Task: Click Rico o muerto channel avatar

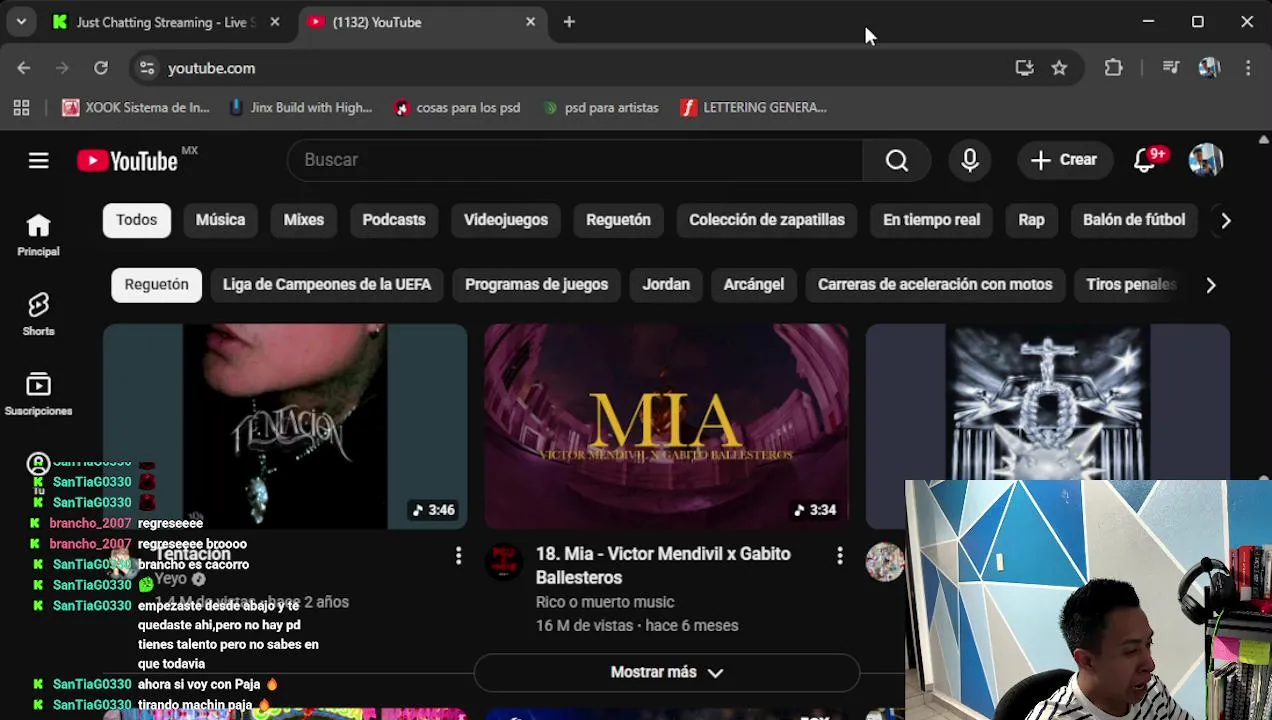Action: (503, 562)
